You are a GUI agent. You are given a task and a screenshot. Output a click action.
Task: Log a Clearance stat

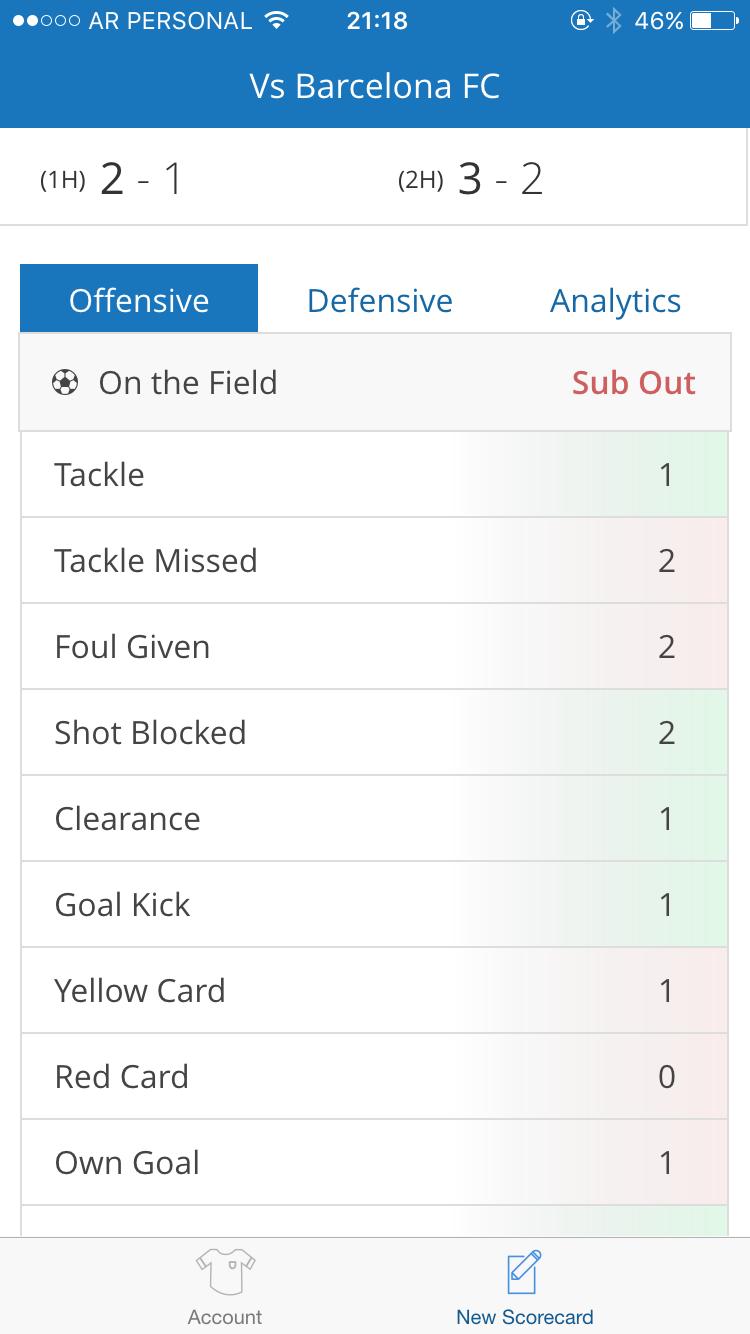click(374, 819)
